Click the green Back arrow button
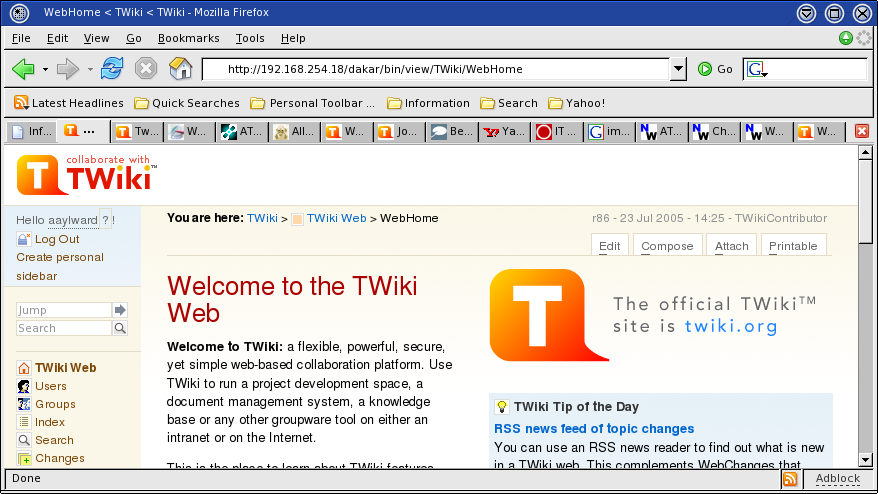The height and width of the screenshot is (494, 878). (23, 69)
